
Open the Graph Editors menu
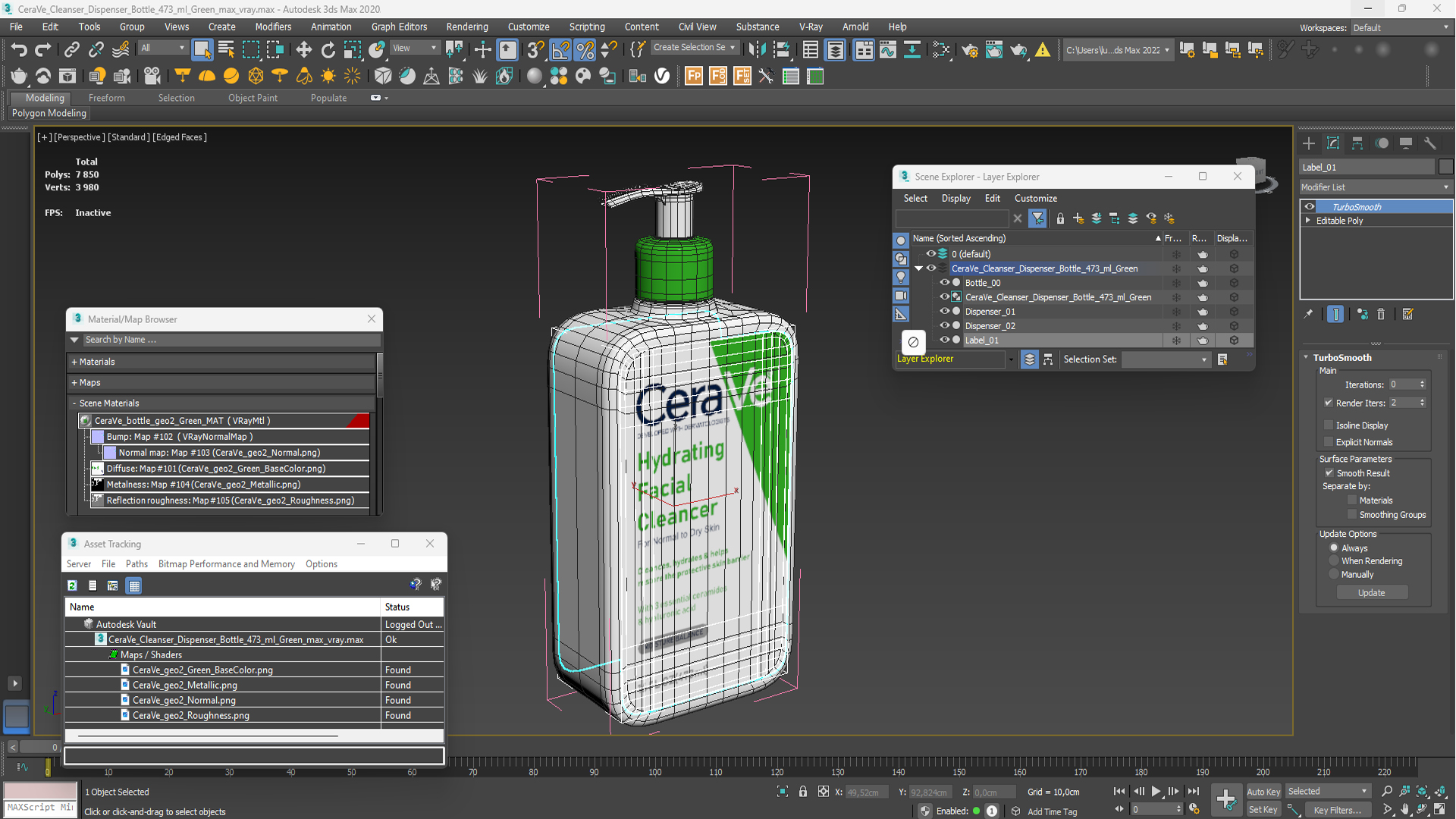tap(399, 27)
